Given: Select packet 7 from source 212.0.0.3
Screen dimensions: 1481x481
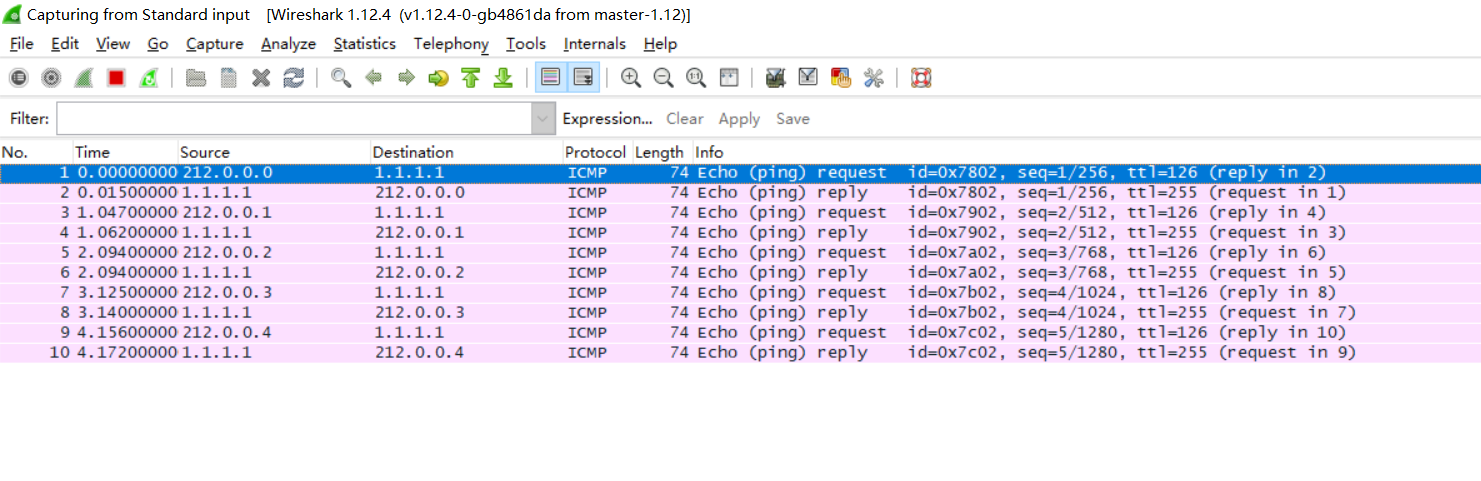Looking at the screenshot, I should coord(740,292).
